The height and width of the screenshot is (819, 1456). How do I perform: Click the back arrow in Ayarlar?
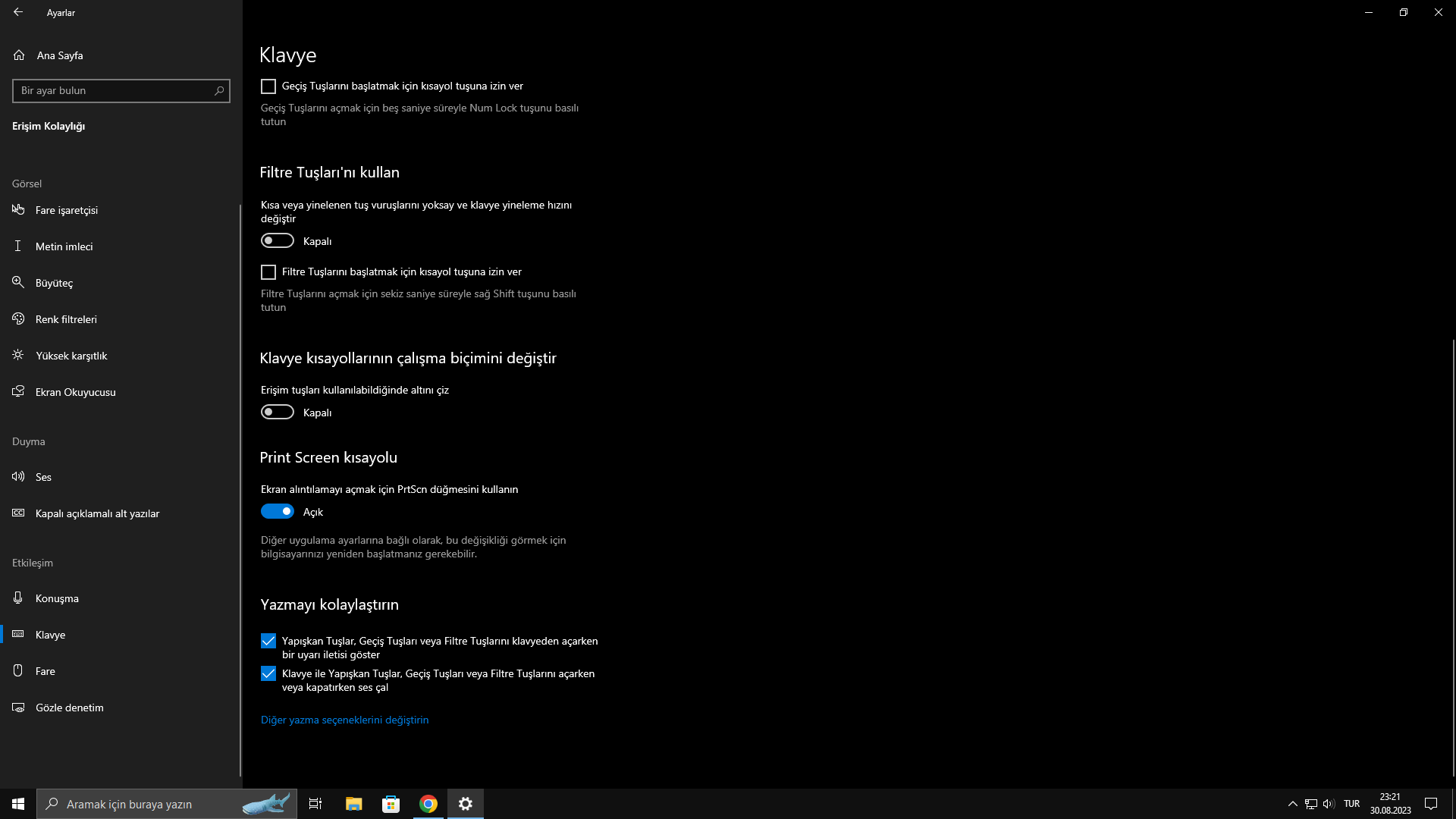[18, 12]
